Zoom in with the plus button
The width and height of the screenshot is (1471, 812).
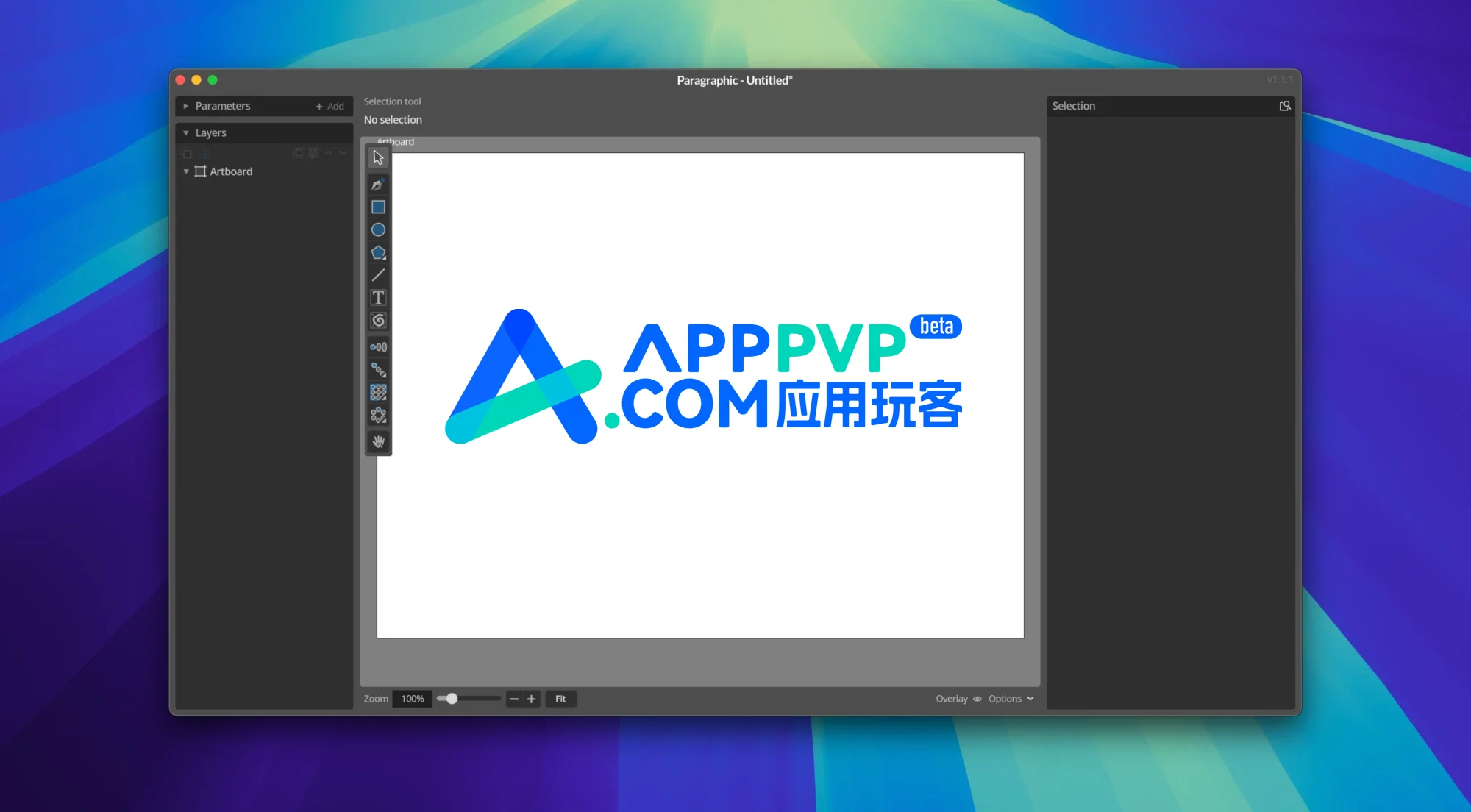coord(532,699)
